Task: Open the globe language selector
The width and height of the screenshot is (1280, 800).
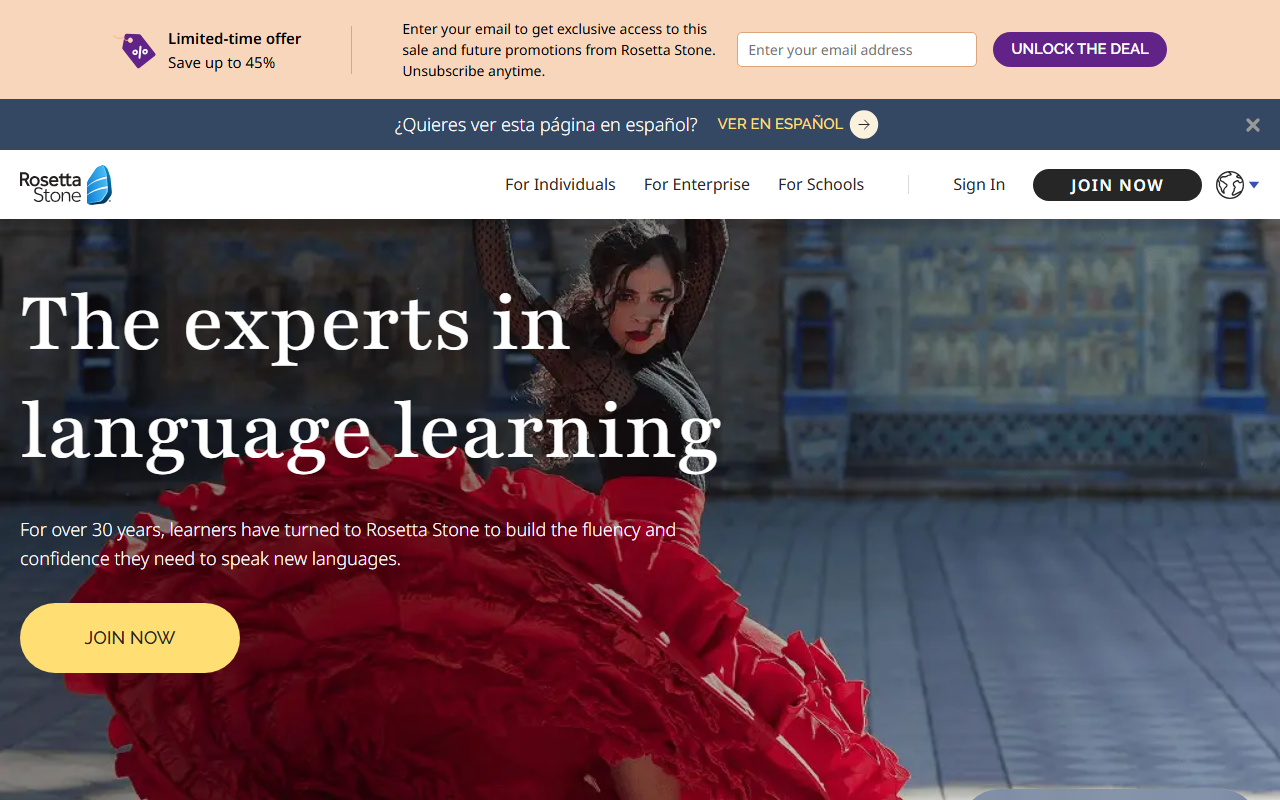Action: click(x=1237, y=185)
